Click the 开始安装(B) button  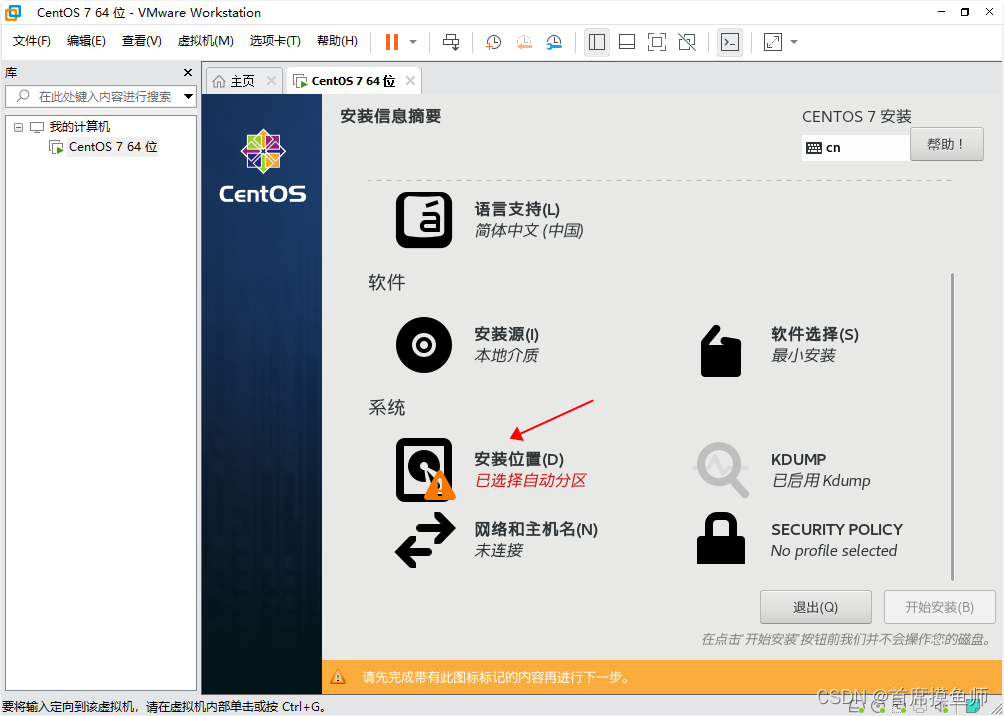939,607
